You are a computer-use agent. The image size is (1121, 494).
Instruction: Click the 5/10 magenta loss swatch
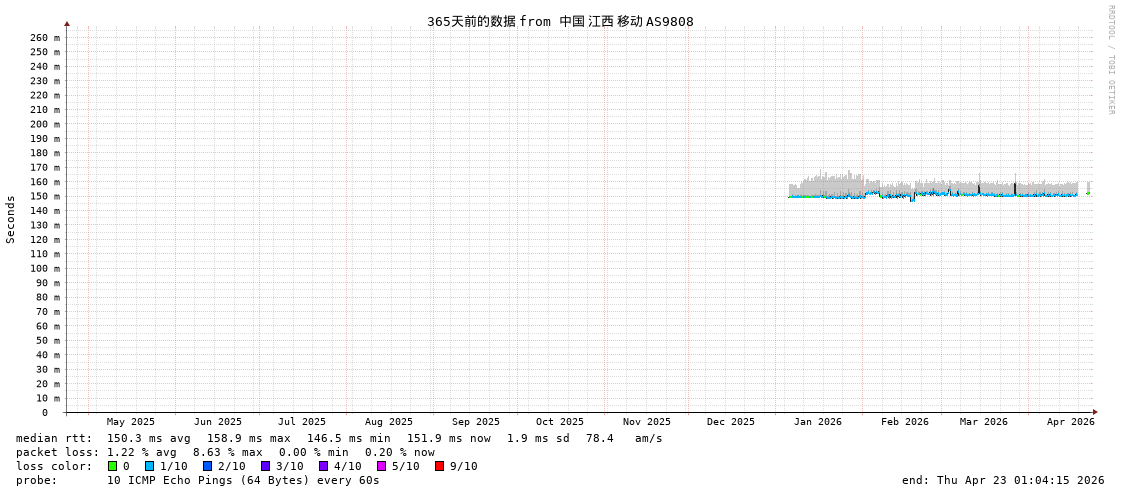click(x=381, y=466)
